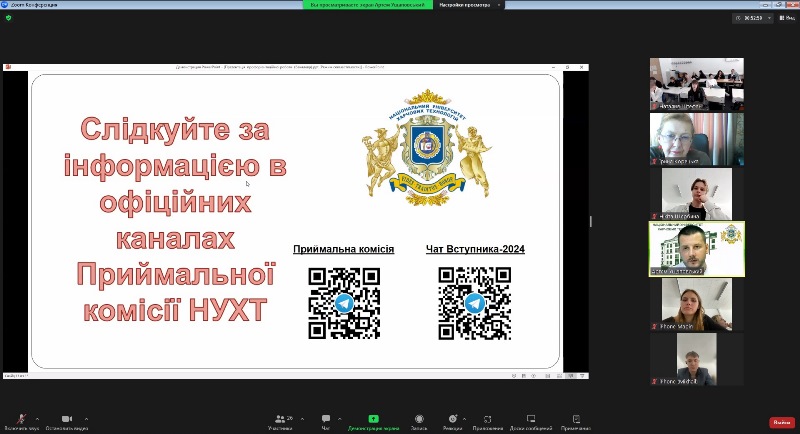Image resolution: width=800 pixels, height=434 pixels.
Task: Expand the arrow next to Participants
Action: click(302, 419)
